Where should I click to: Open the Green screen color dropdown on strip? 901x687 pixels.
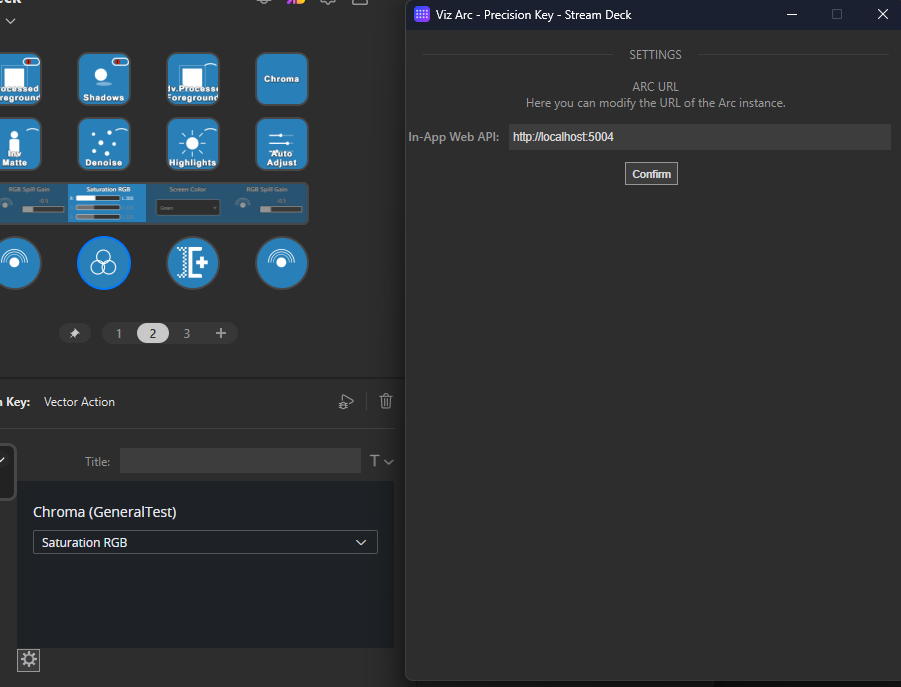pyautogui.click(x=188, y=207)
